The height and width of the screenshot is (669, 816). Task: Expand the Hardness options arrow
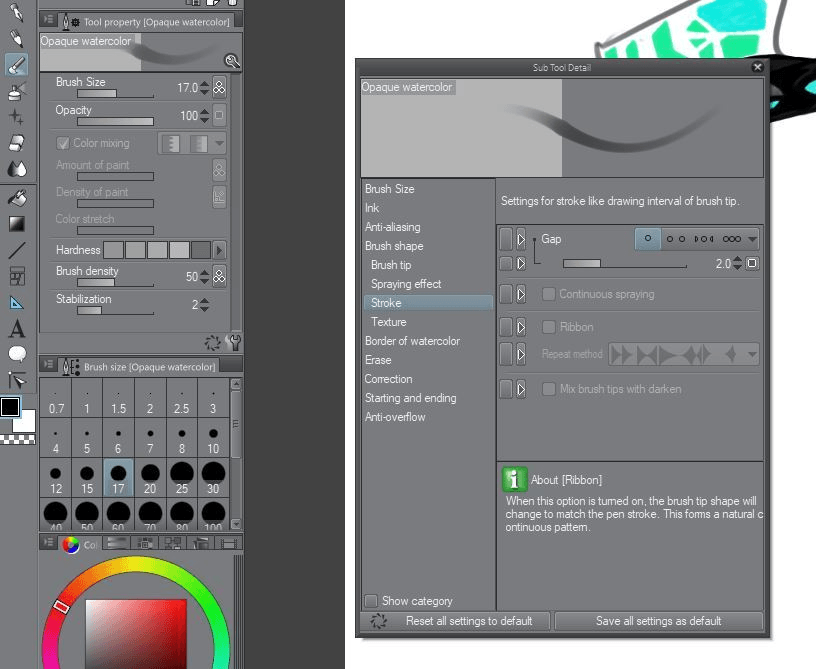coord(219,250)
